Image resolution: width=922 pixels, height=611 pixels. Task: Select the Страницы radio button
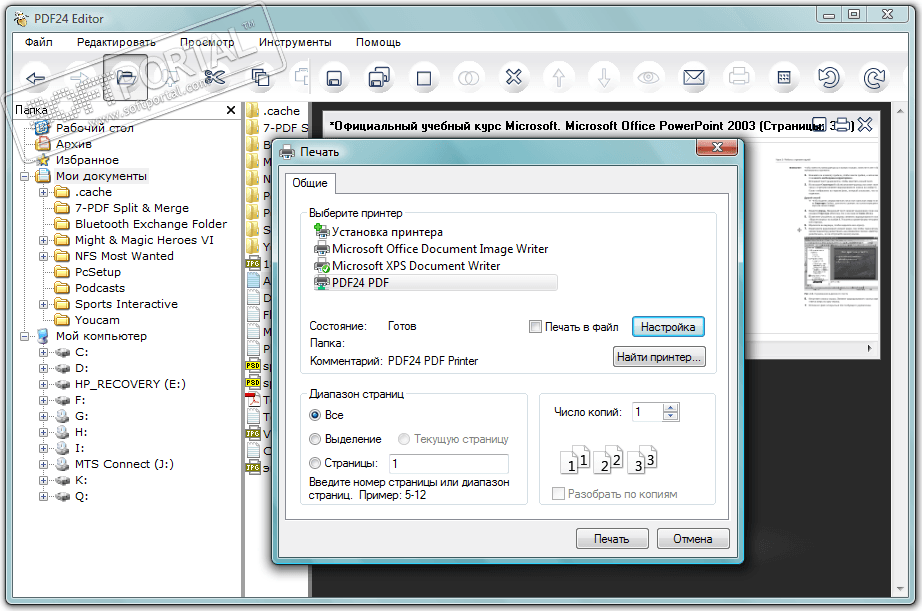click(x=315, y=463)
